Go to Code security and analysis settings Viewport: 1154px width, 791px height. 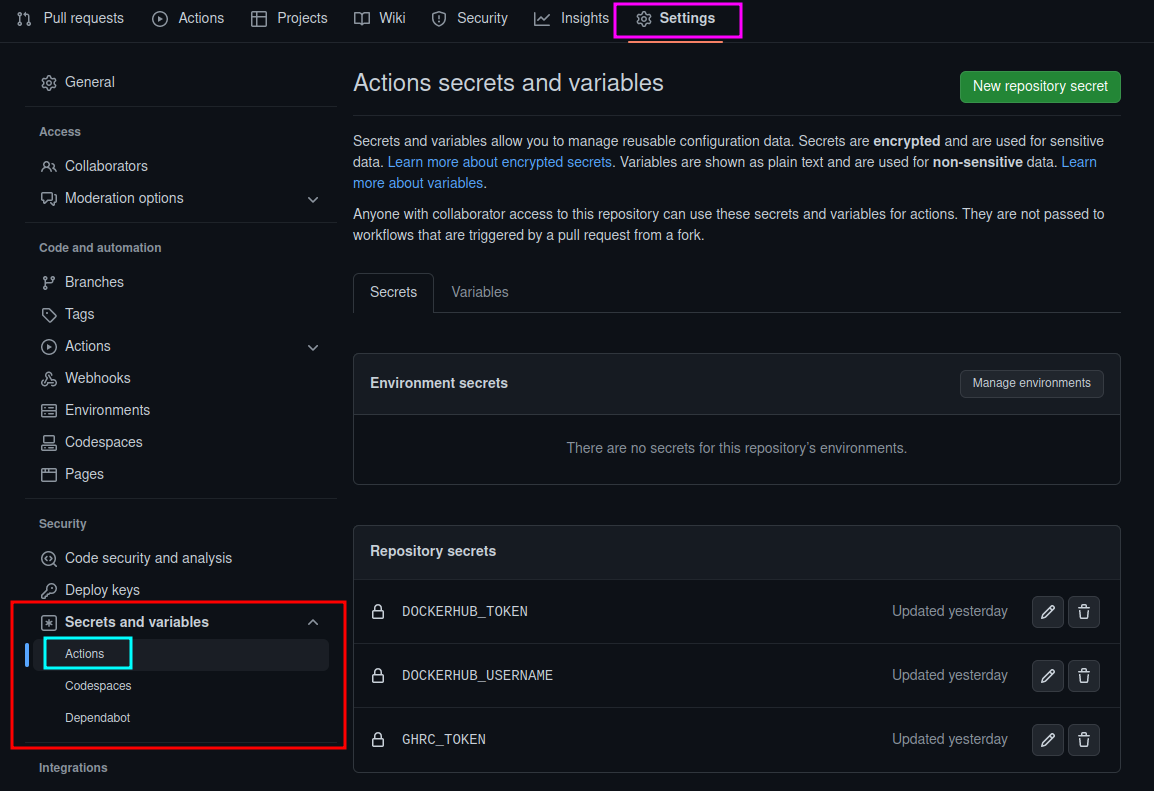(x=148, y=558)
